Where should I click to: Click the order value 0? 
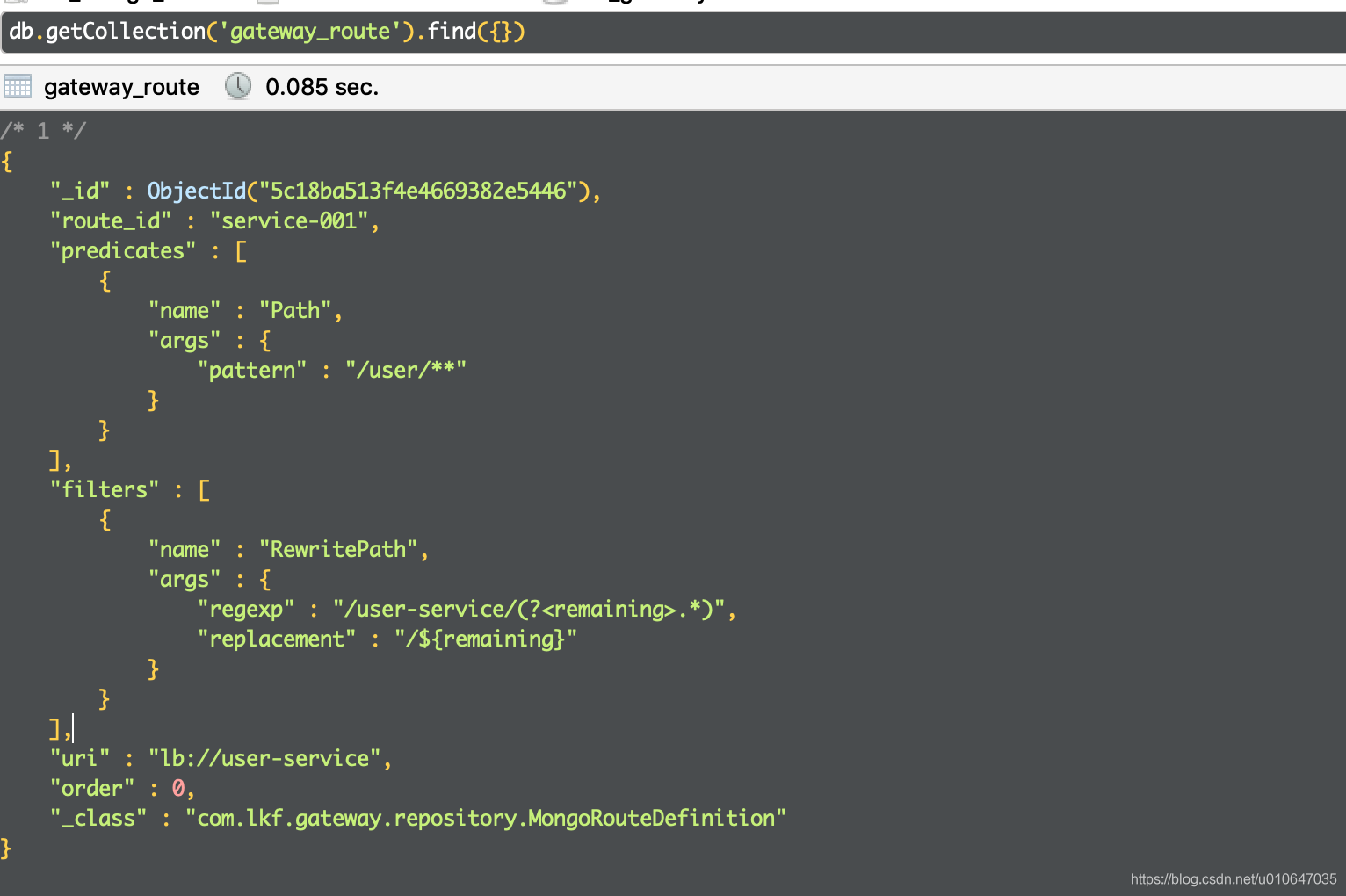tap(178, 789)
